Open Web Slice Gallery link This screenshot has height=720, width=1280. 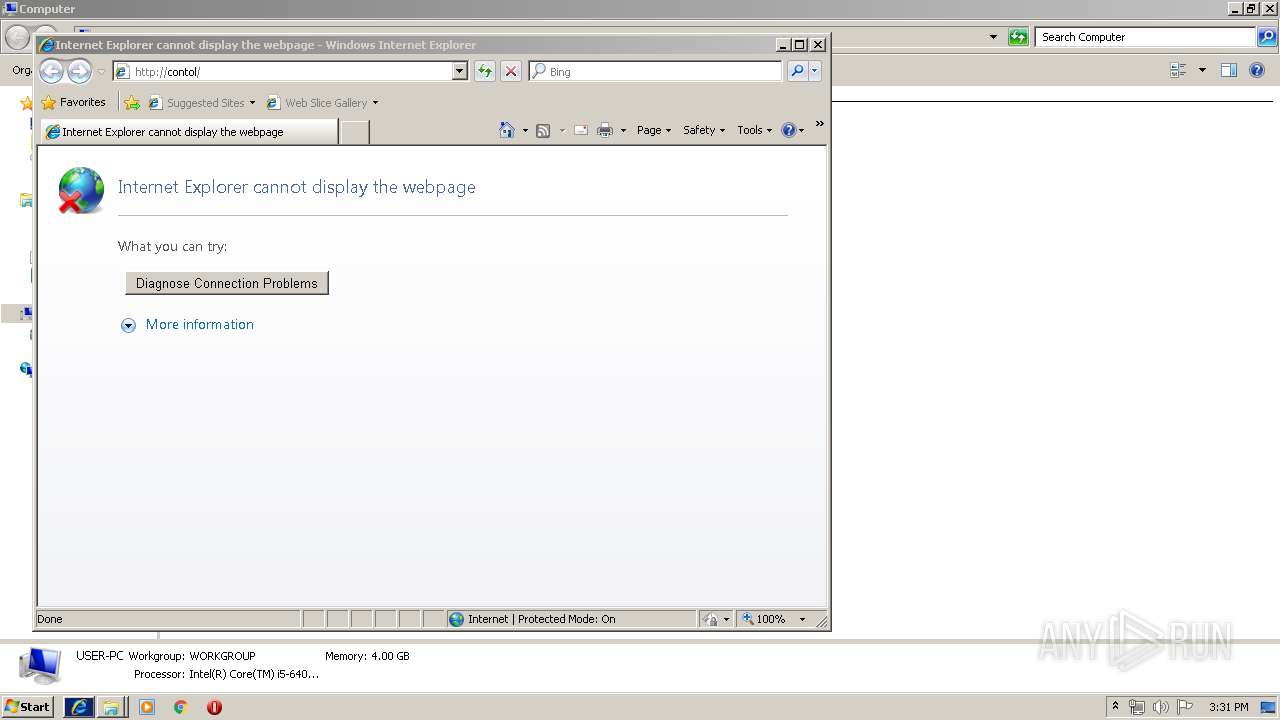pos(317,102)
